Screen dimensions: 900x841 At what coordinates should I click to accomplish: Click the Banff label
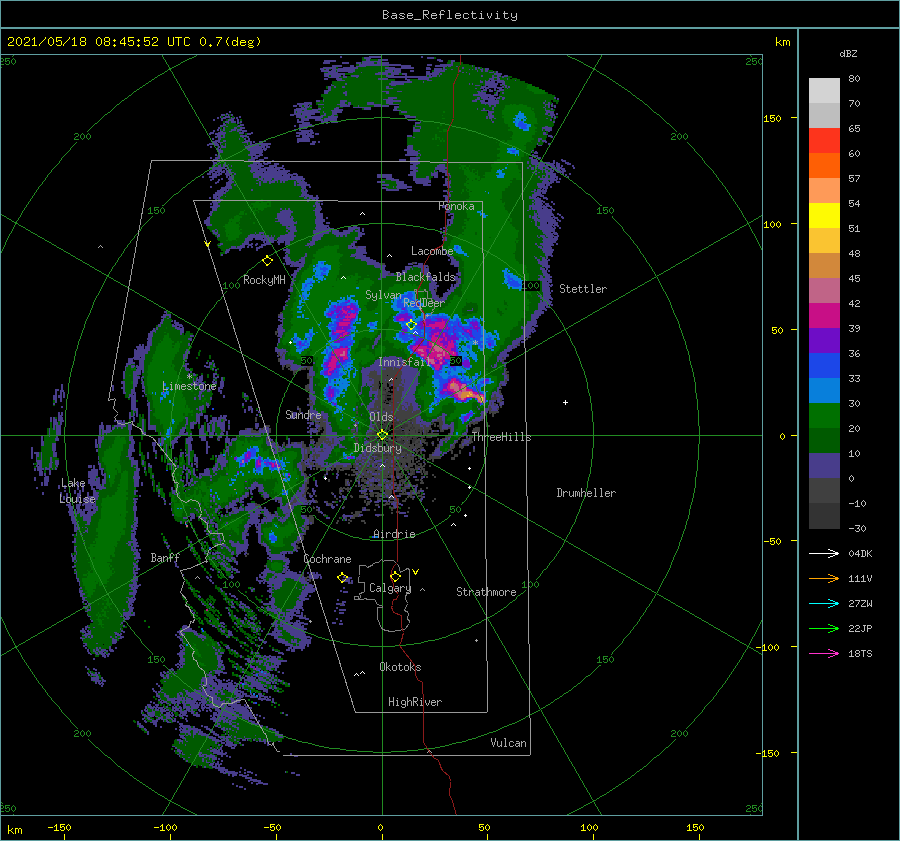click(x=165, y=558)
